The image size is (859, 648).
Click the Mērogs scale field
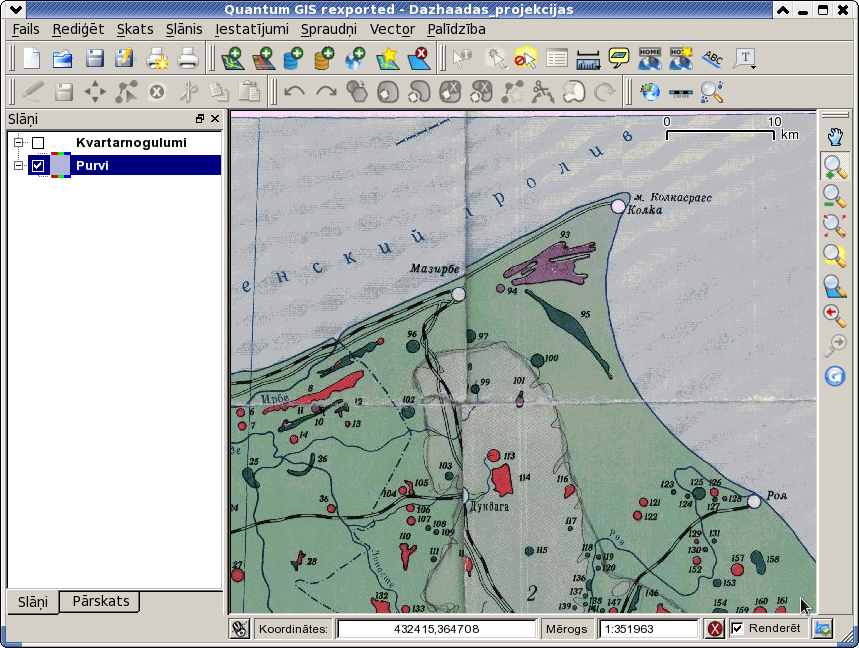point(649,629)
